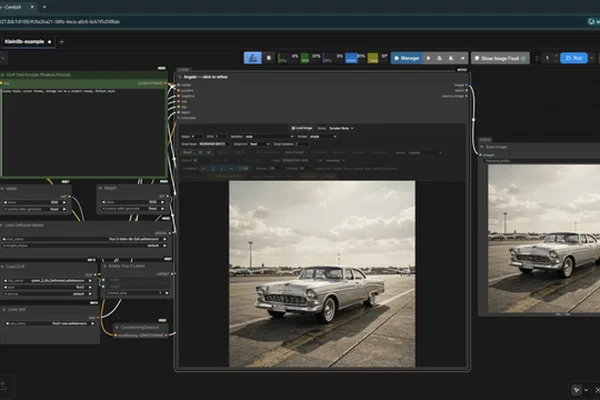Click the icon between the triangle and share arrow
The image size is (600, 400).
point(451,58)
